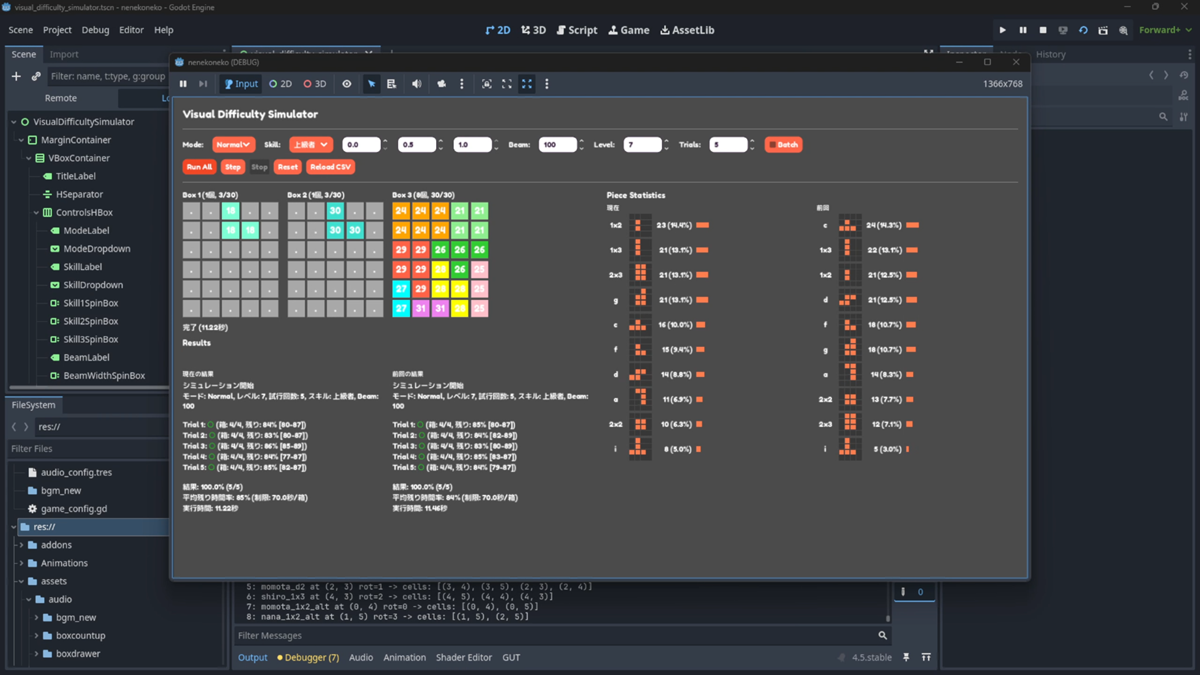Screen dimensions: 1200x675
Task: Click the Add Child Node plus icon
Action: 16,76
